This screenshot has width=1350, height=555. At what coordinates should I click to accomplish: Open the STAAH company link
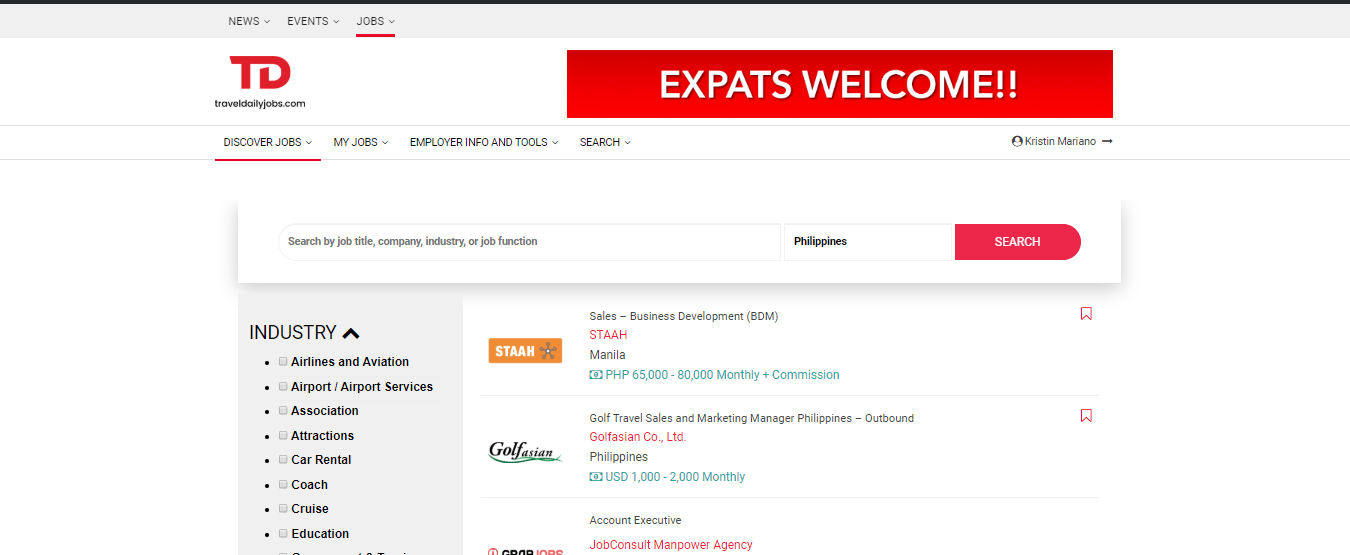[608, 335]
